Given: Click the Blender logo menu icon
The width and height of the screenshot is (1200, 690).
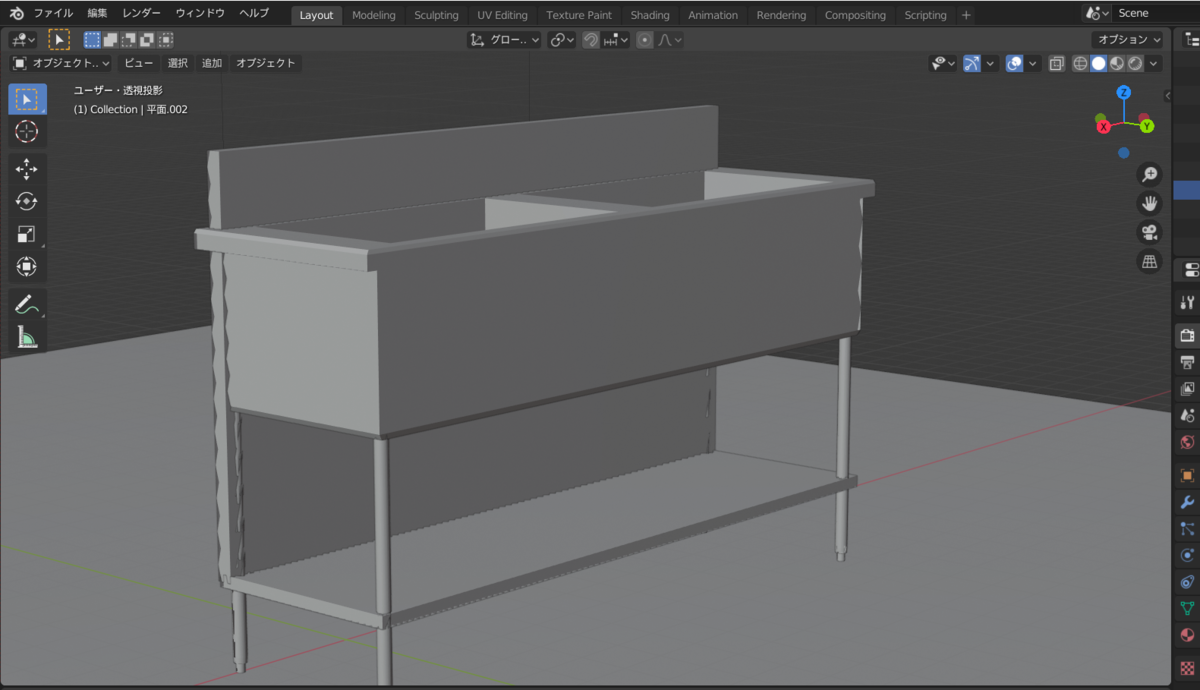Looking at the screenshot, I should pos(17,14).
